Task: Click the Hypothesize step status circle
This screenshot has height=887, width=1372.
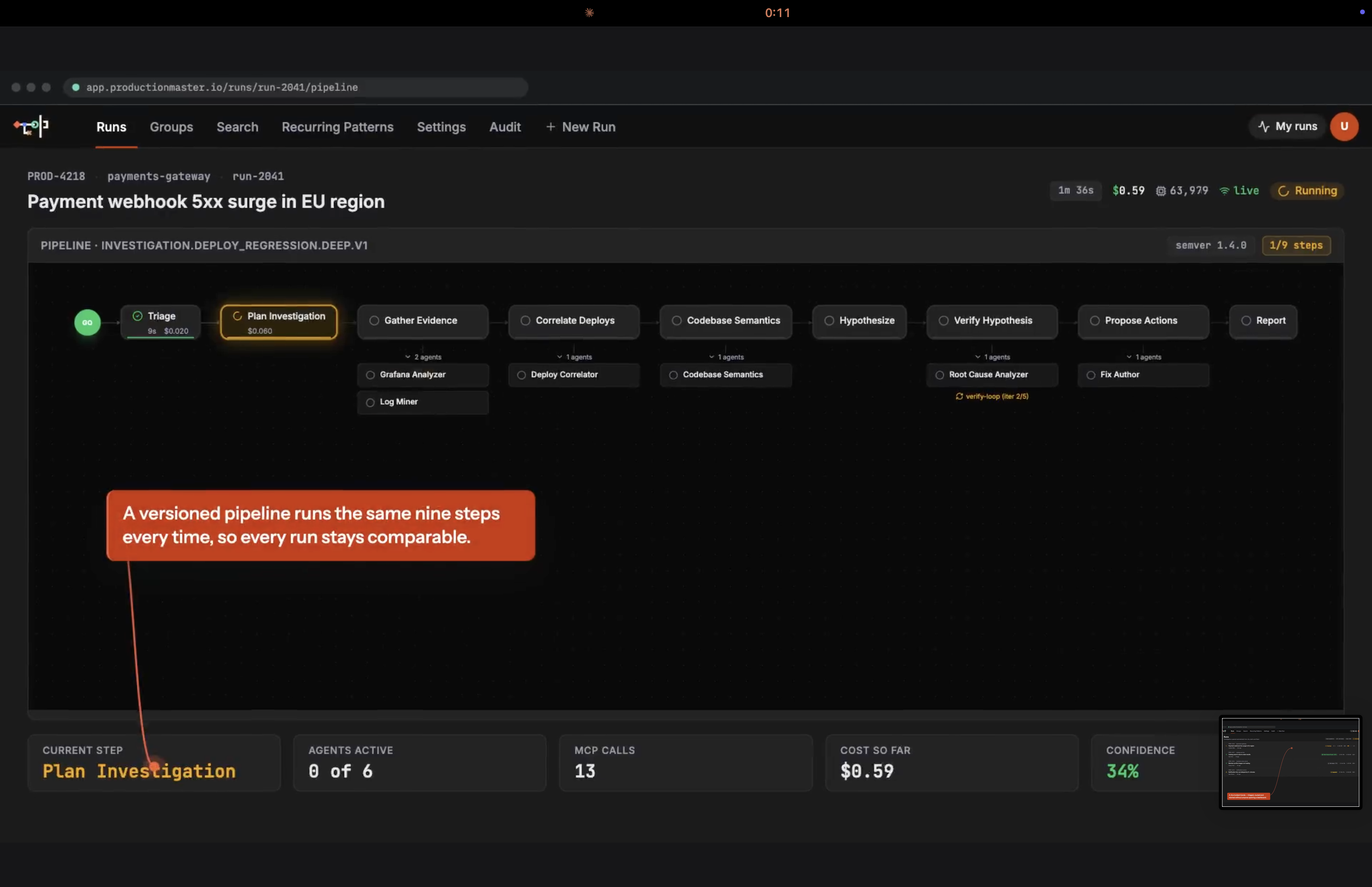Action: (x=829, y=320)
